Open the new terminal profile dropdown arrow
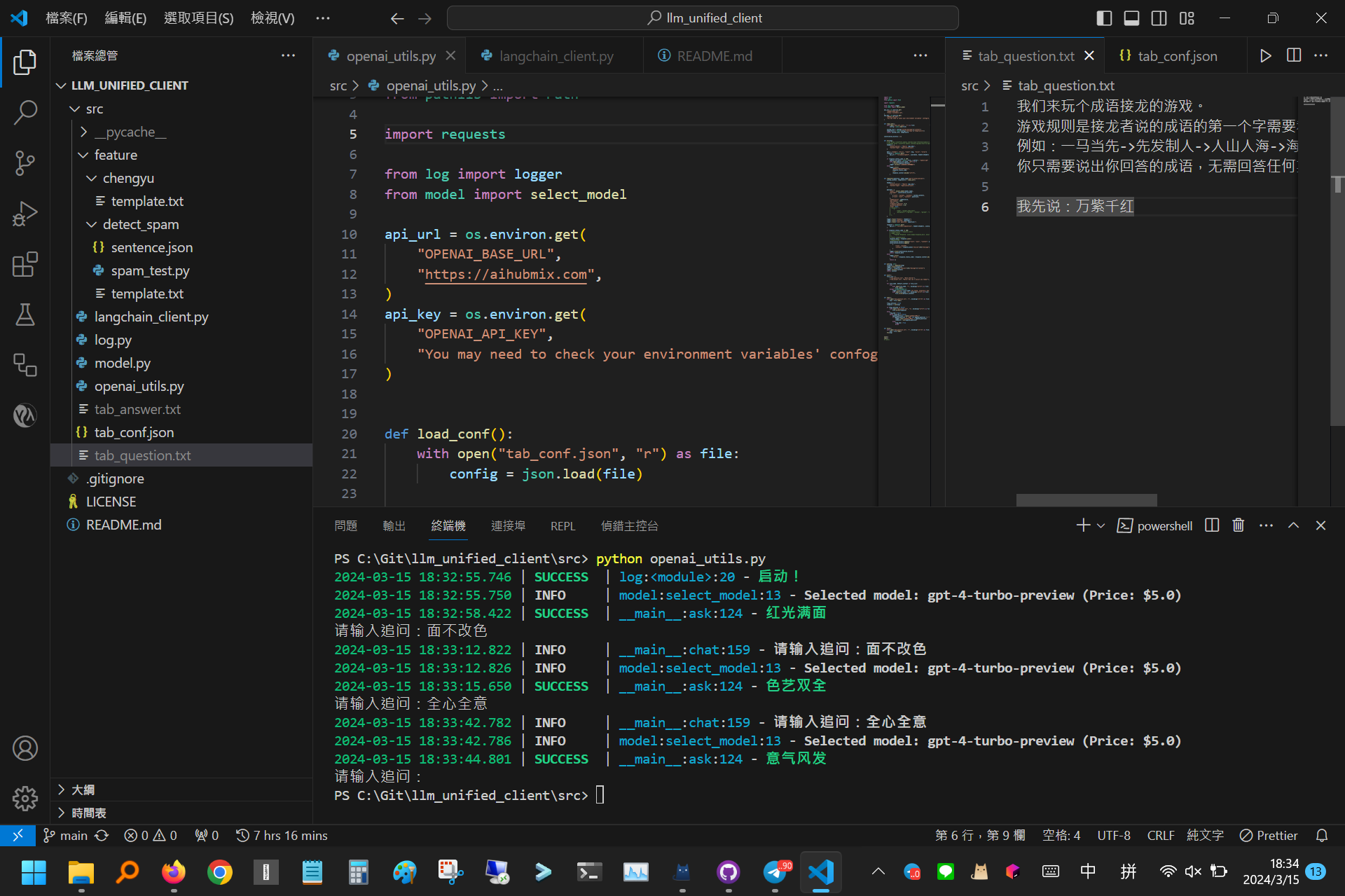 coord(1101,525)
